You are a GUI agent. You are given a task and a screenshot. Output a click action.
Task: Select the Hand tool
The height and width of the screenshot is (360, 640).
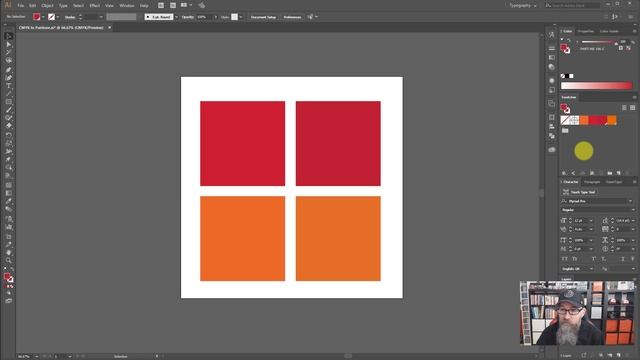coord(9,253)
